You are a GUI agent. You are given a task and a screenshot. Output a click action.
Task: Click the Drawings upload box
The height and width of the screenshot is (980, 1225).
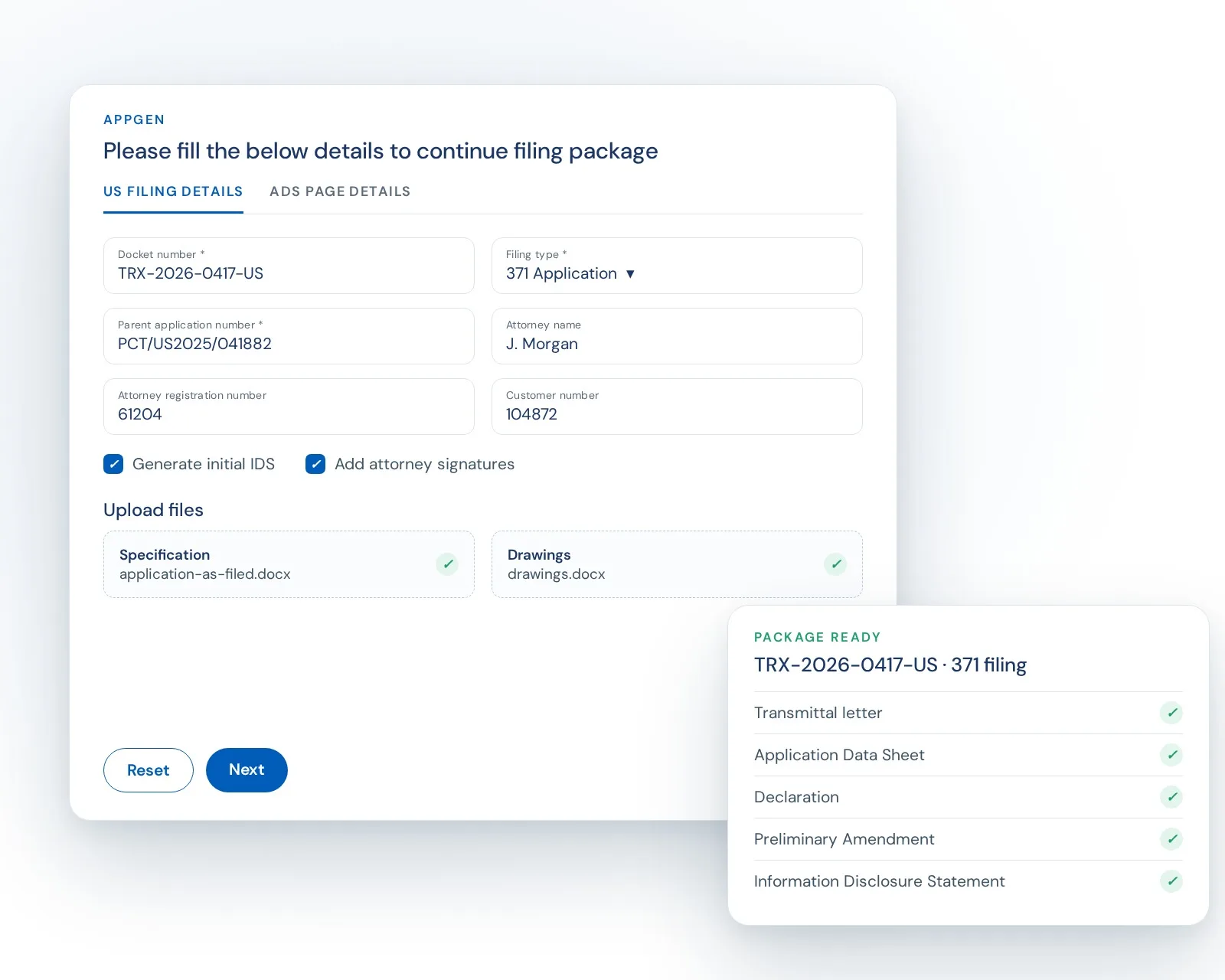click(x=677, y=564)
